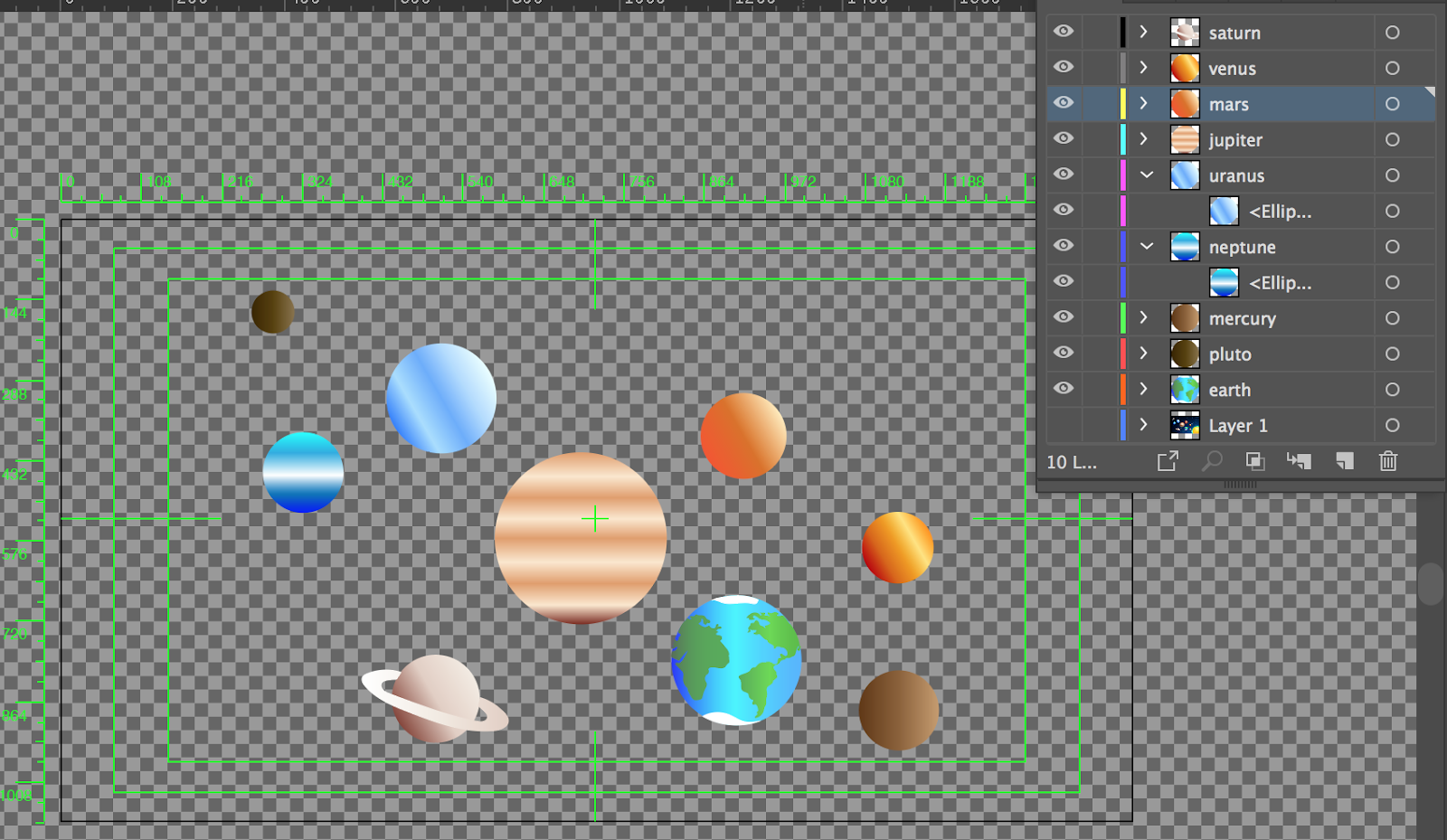Toggle visibility of the pluto layer

pyautogui.click(x=1064, y=354)
